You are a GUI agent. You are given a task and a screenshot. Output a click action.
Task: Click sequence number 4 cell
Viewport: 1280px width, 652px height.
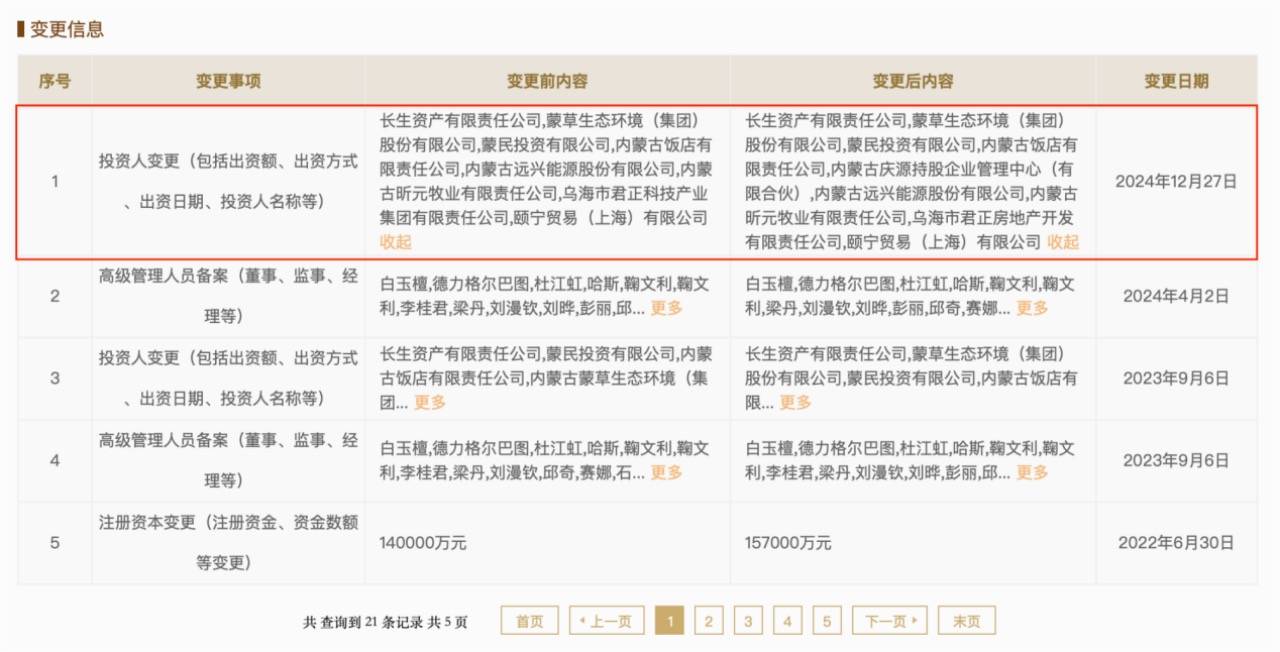pos(54,460)
